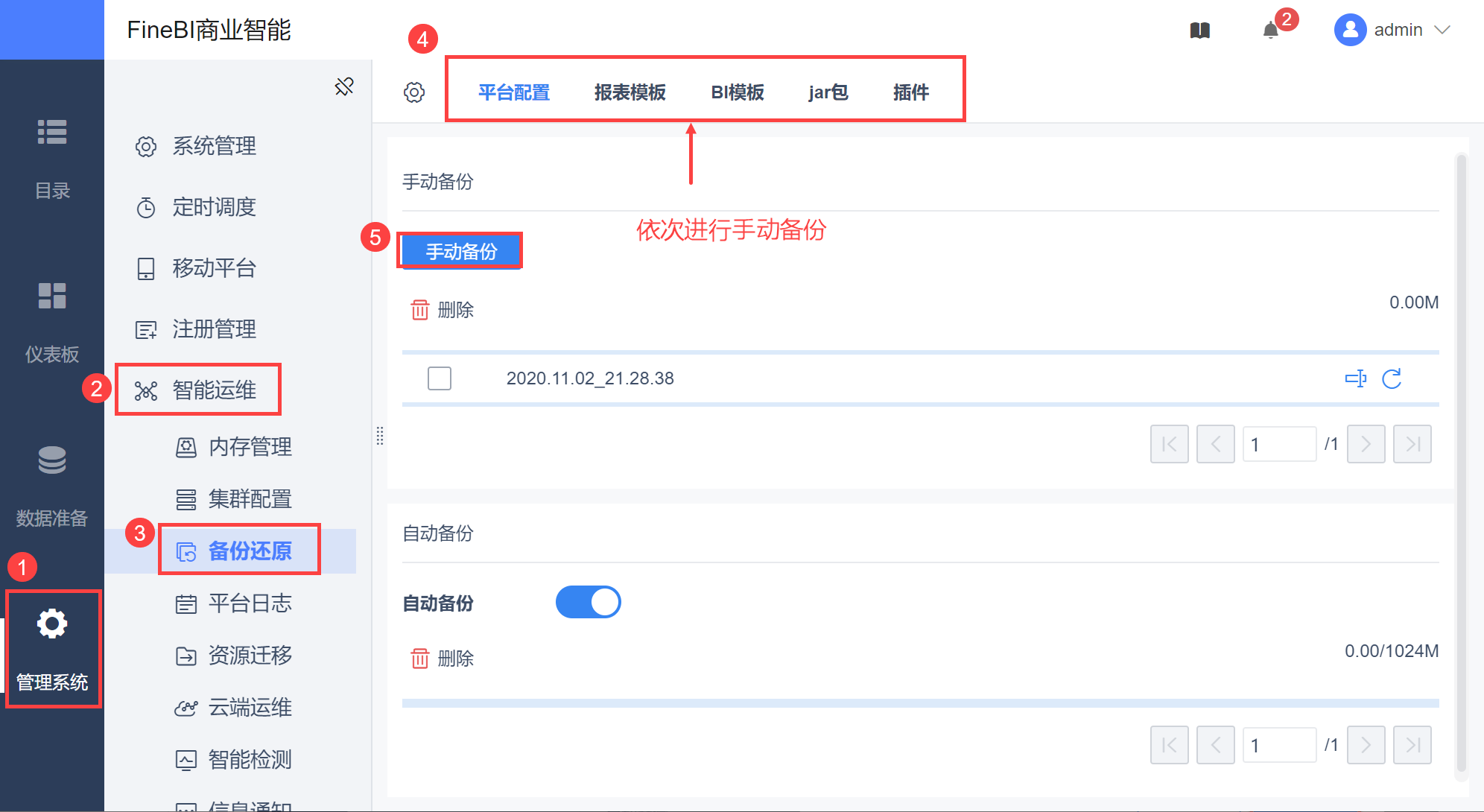Expand the 系统管理 menu item
The height and width of the screenshot is (812, 1484).
point(214,146)
